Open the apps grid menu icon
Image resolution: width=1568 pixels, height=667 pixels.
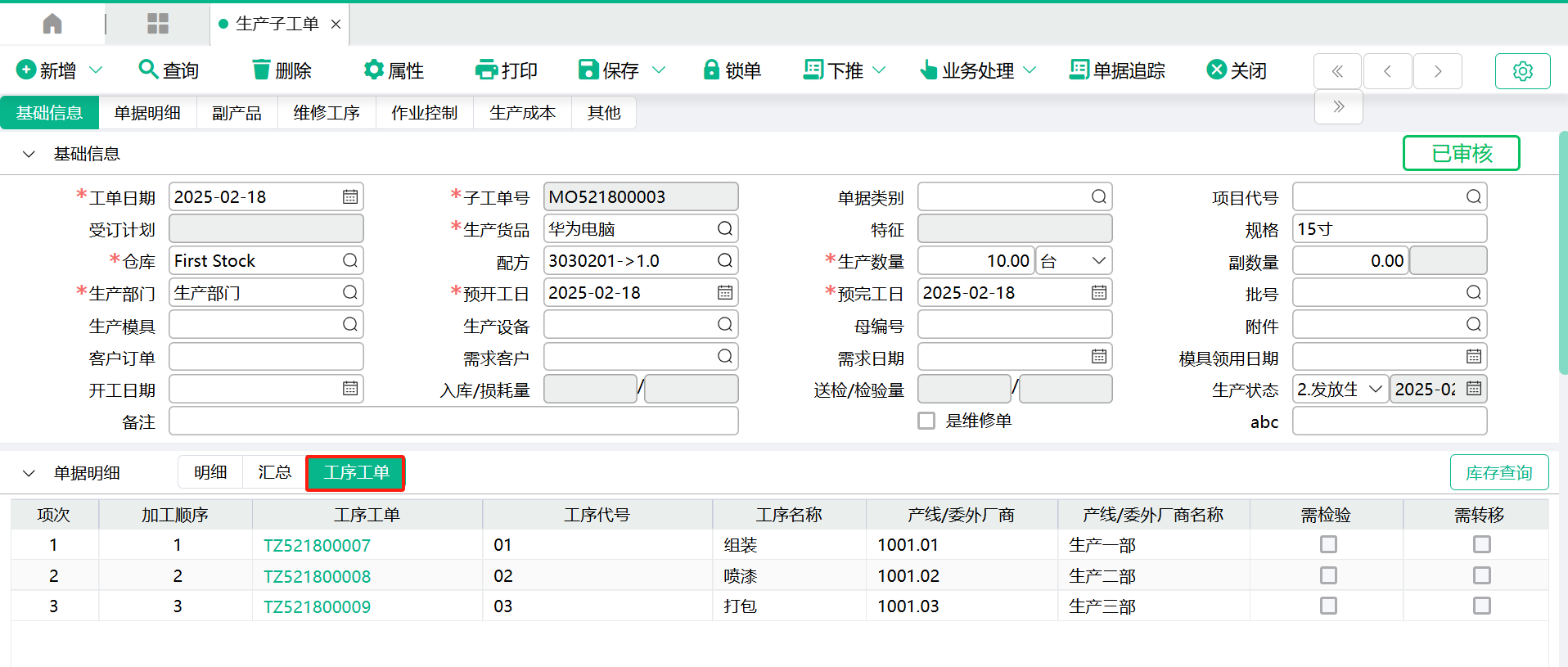tap(157, 24)
